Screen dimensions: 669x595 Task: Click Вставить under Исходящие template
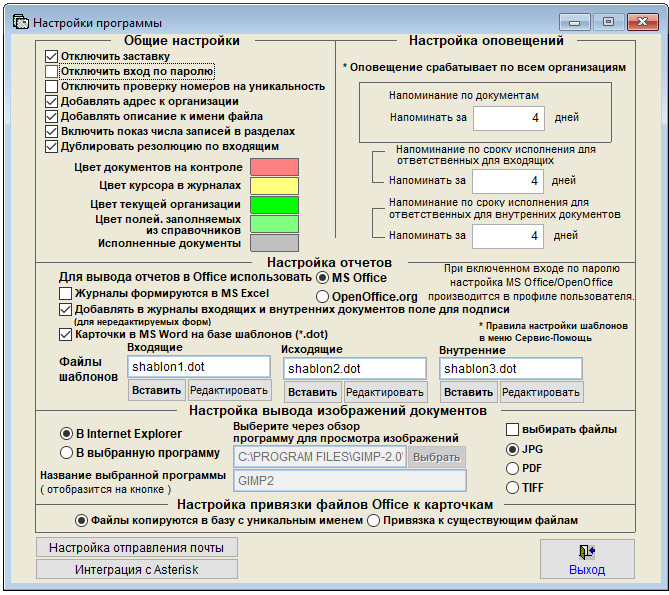point(312,392)
